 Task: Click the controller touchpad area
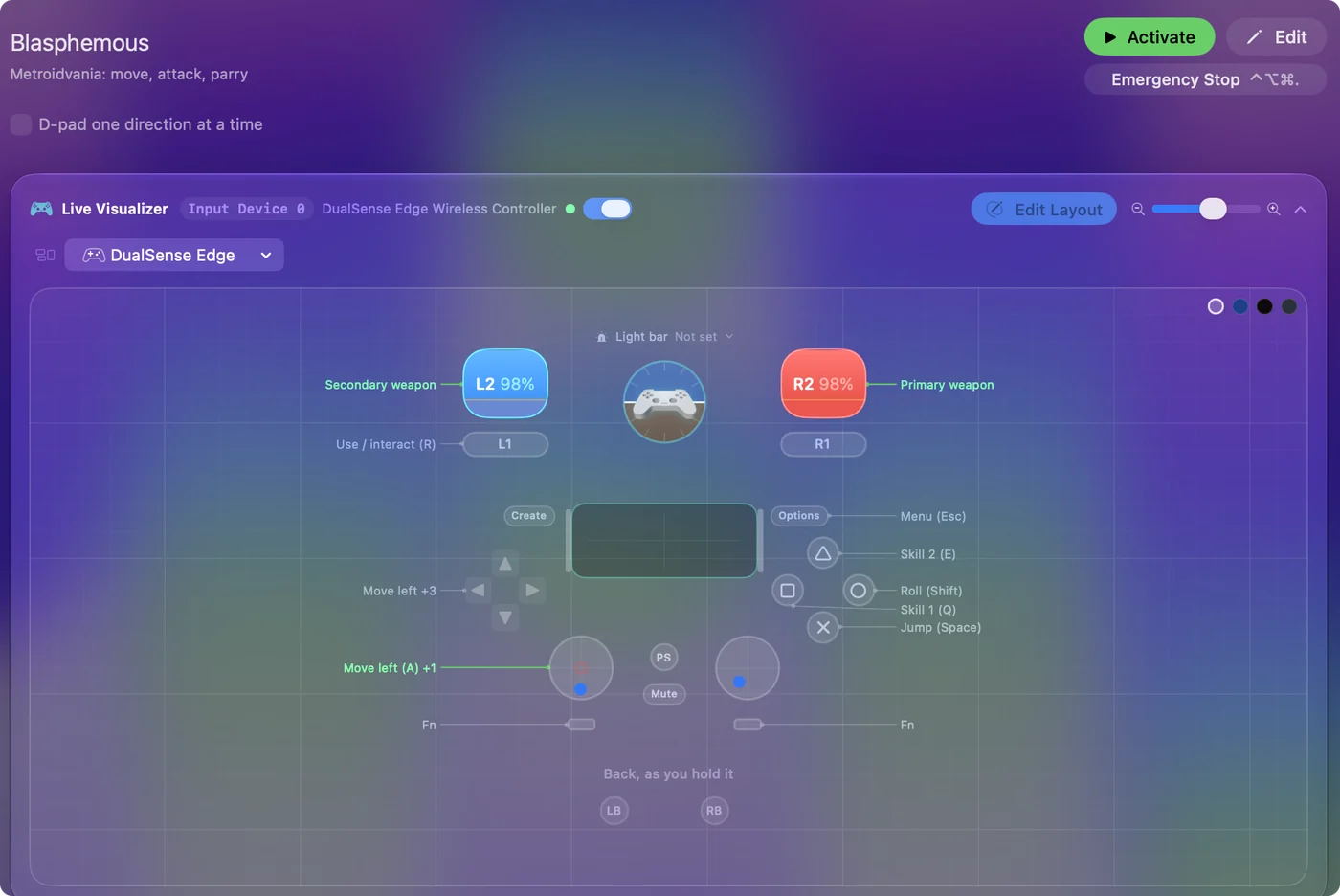pos(664,541)
